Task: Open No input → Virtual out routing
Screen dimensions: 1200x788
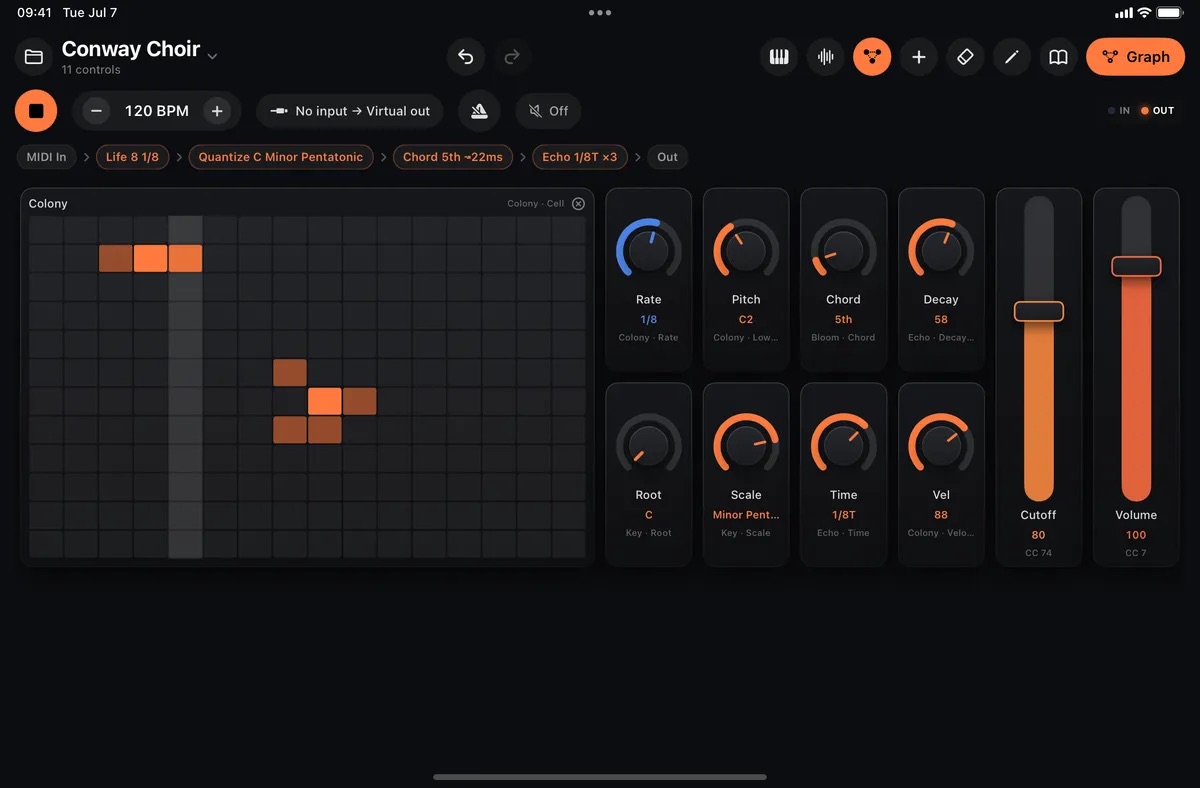Action: pyautogui.click(x=350, y=111)
